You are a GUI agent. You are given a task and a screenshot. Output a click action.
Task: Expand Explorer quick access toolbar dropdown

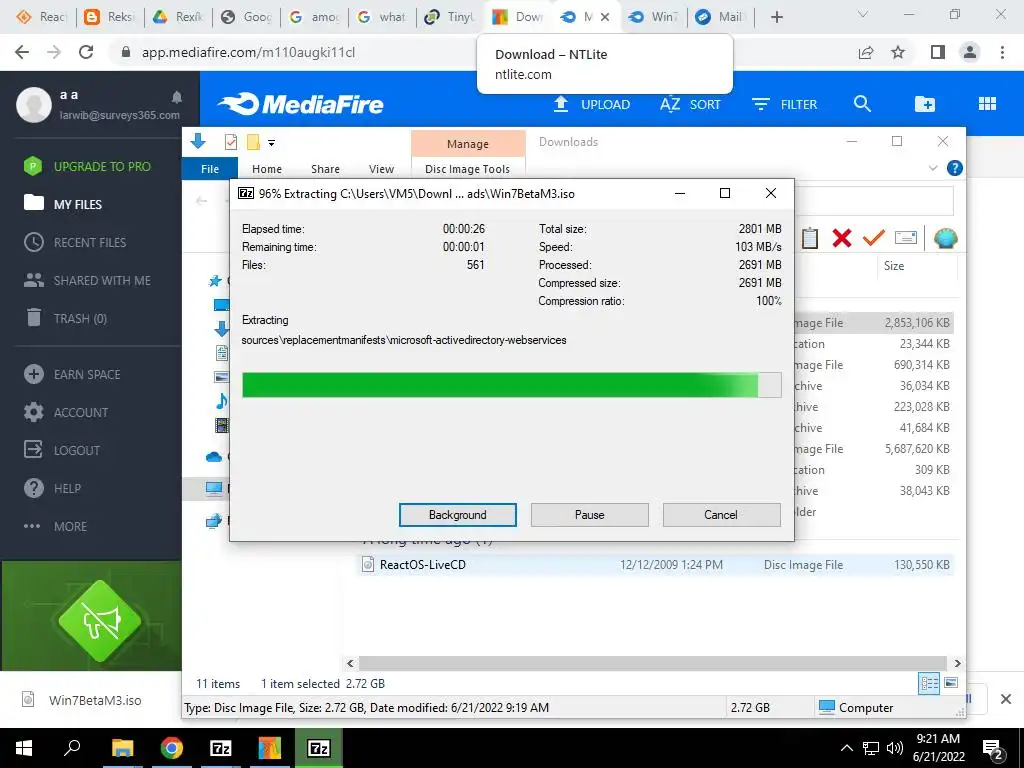coord(272,142)
